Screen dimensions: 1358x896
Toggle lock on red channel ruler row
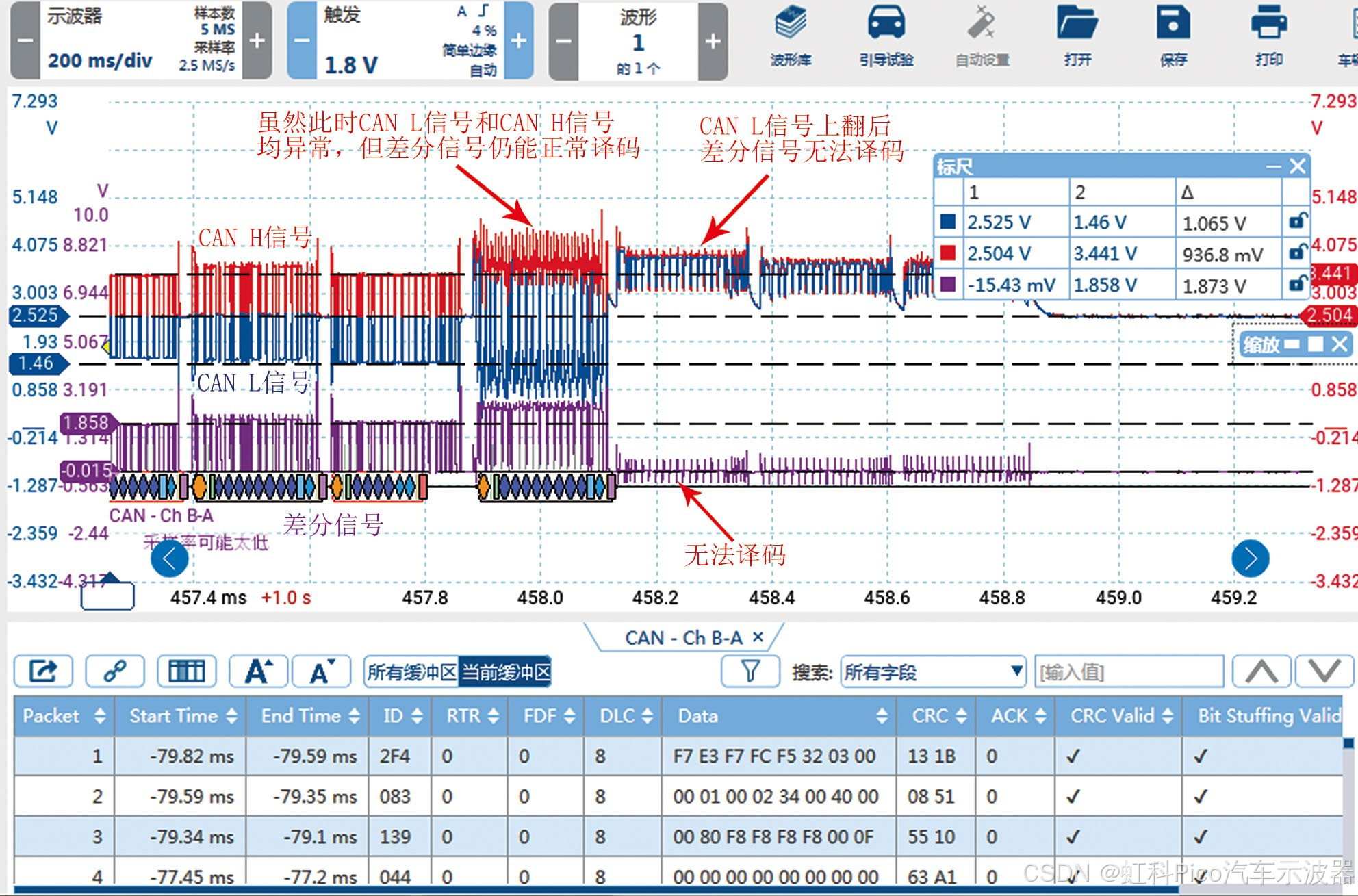click(1297, 253)
